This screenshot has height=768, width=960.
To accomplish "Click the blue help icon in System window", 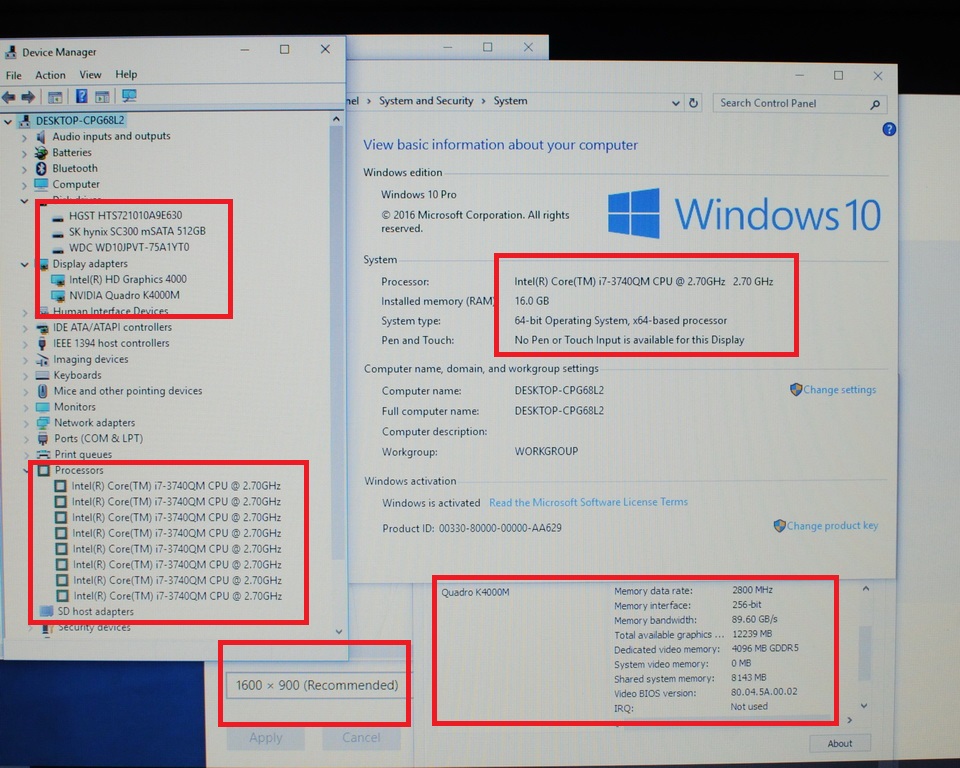I will pos(889,129).
